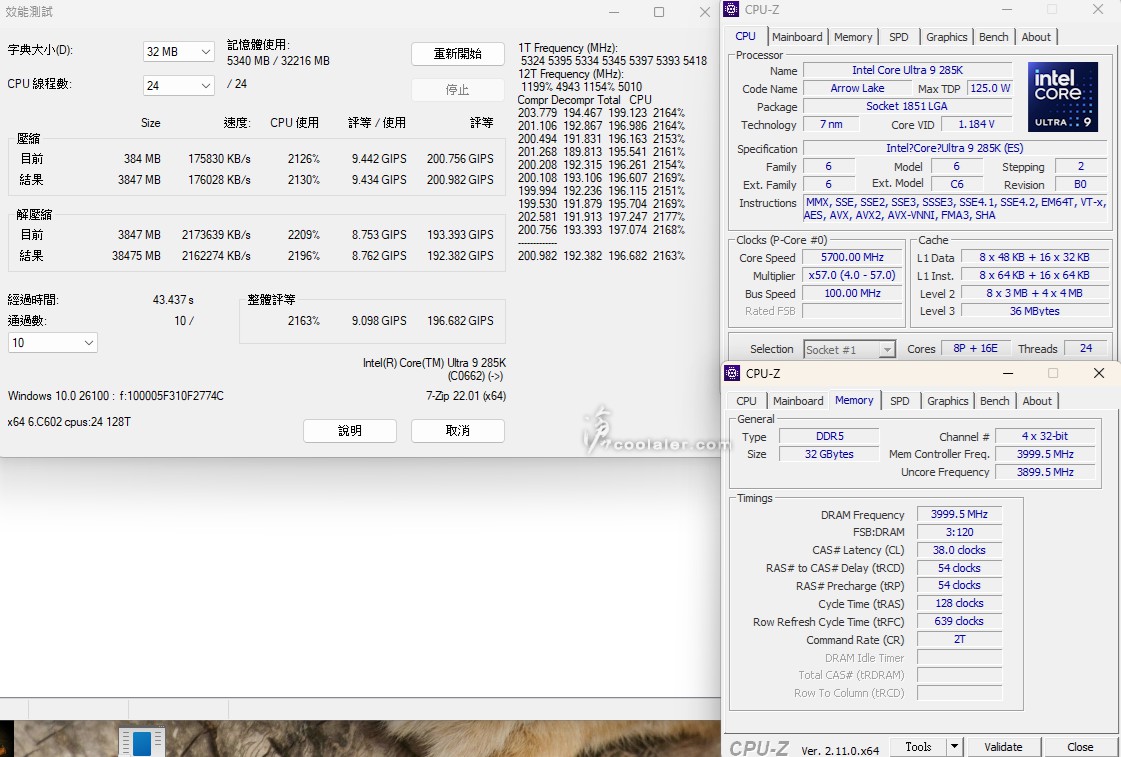Image resolution: width=1121 pixels, height=757 pixels.
Task: Click the Validate button in CPU-Z
Action: pyautogui.click(x=1003, y=747)
